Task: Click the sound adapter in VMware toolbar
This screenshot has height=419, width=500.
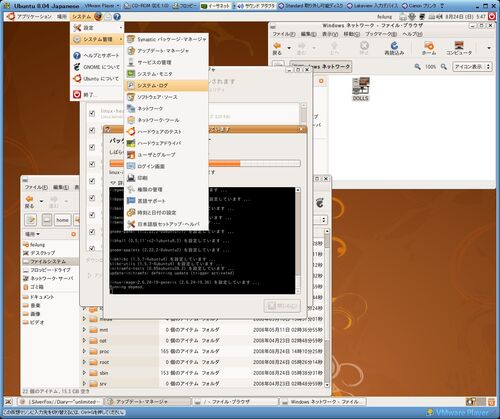Action: 257,6
